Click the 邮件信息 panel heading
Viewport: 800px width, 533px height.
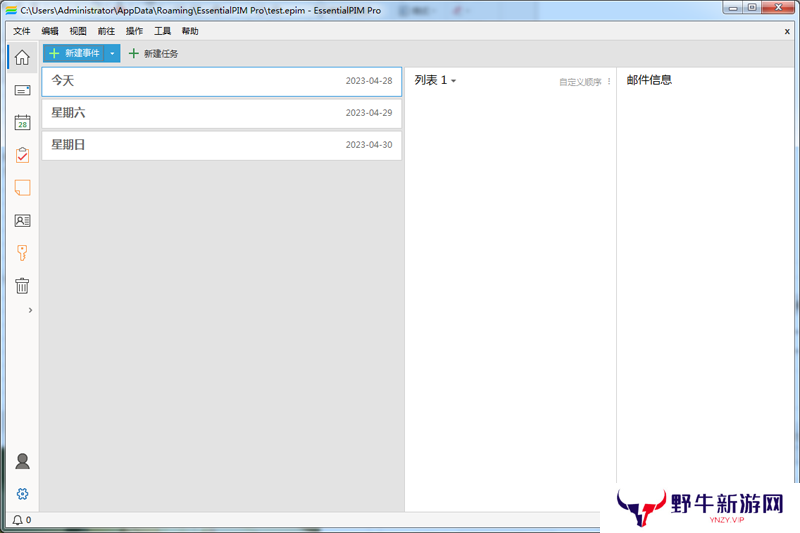[649, 80]
